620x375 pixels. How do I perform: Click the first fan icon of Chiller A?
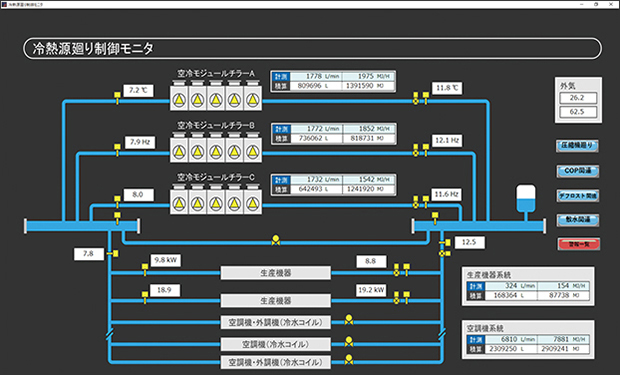pyautogui.click(x=179, y=99)
